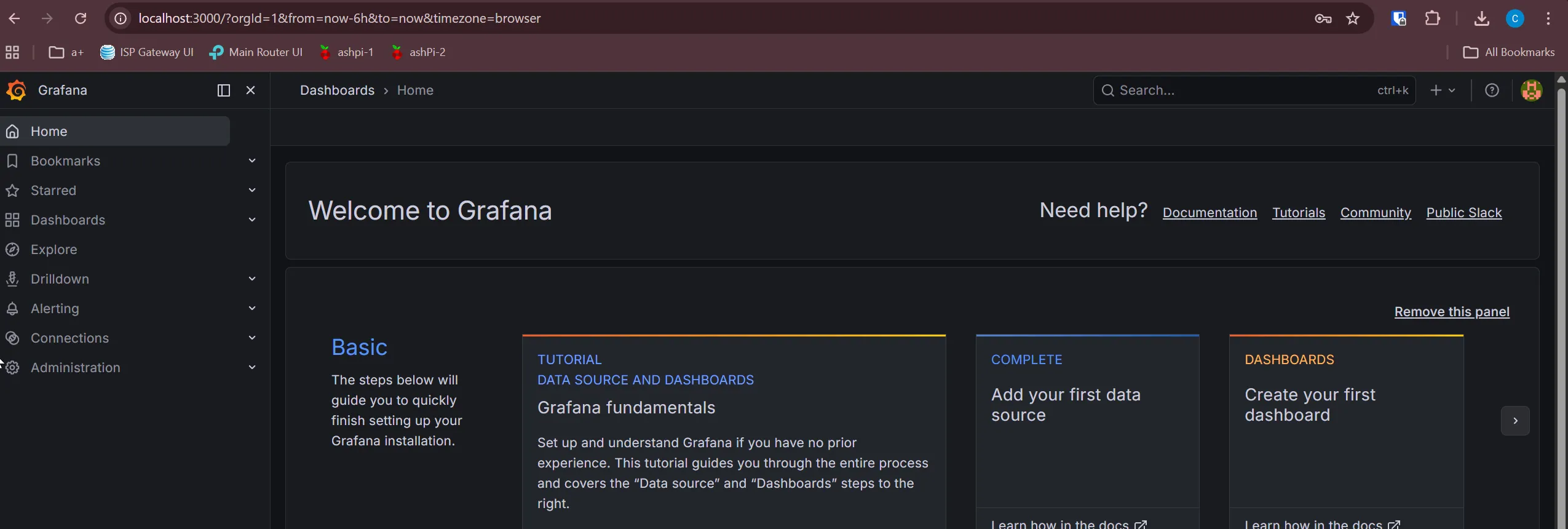Open Home in the sidebar

(115, 131)
